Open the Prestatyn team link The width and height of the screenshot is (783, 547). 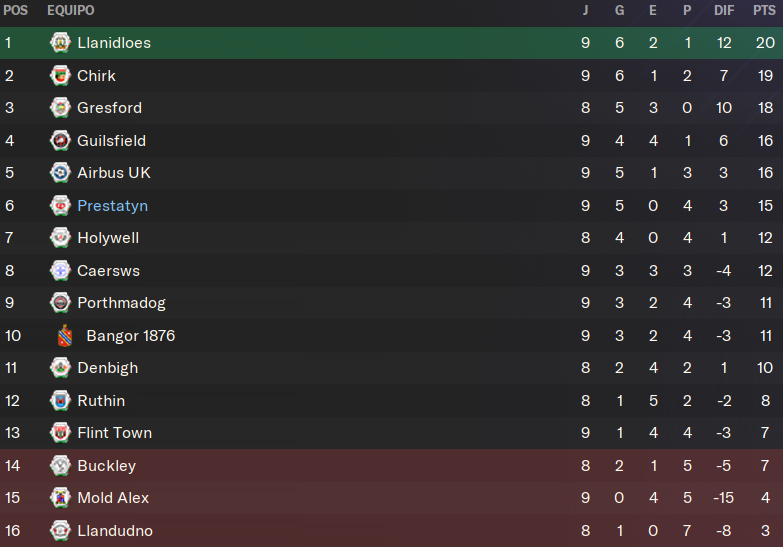pyautogui.click(x=112, y=206)
